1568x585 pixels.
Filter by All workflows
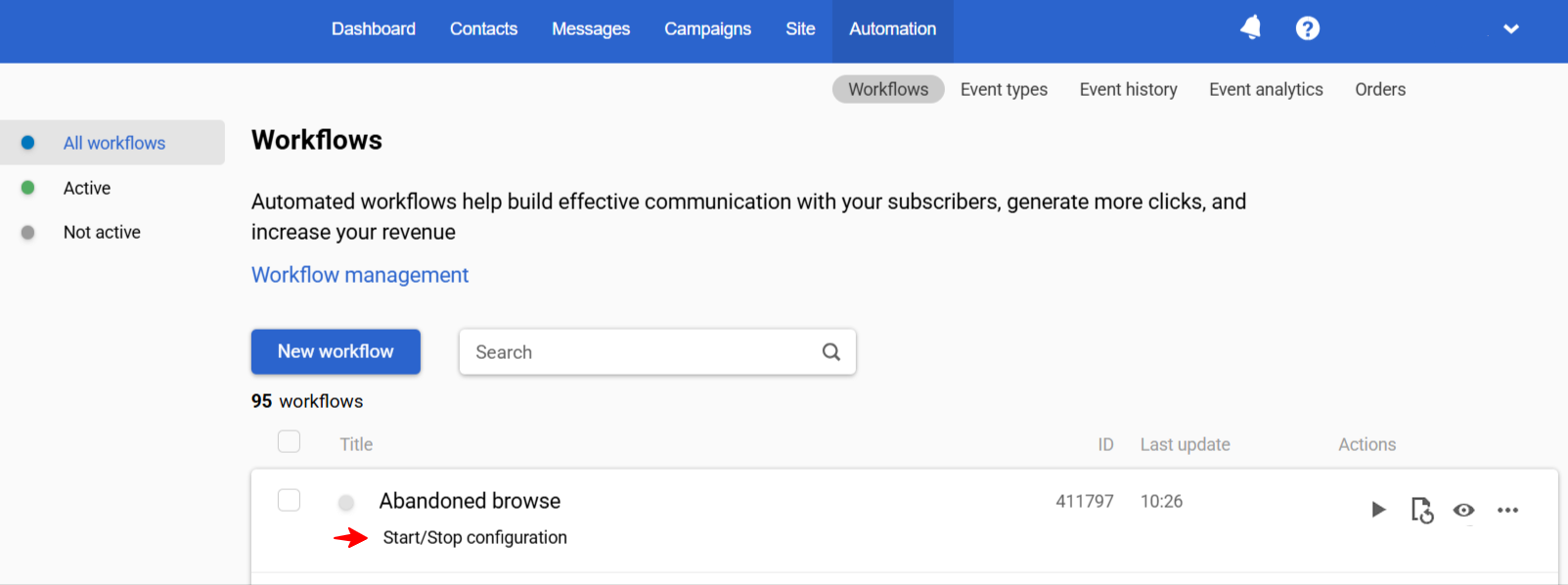112,143
